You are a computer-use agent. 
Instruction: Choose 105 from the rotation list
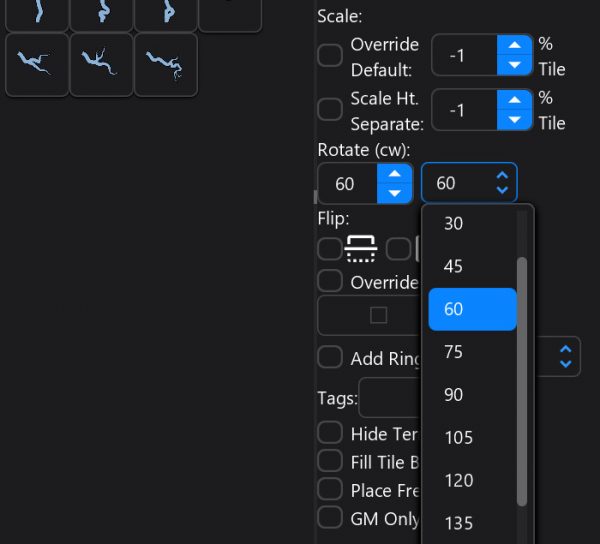472,438
